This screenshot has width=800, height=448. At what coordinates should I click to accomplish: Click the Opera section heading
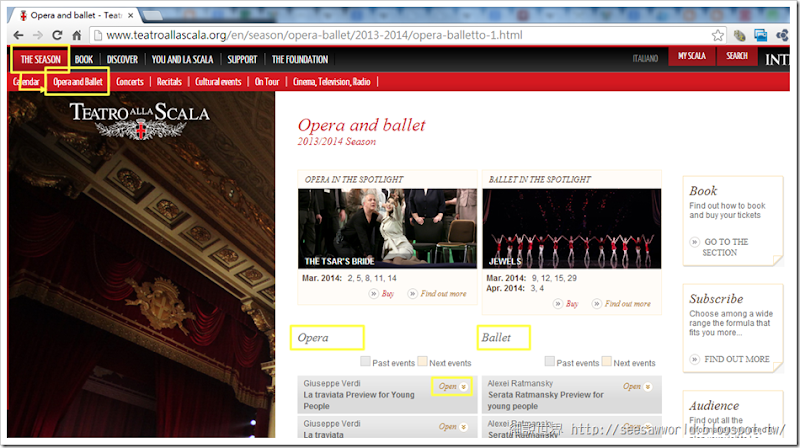pos(313,337)
